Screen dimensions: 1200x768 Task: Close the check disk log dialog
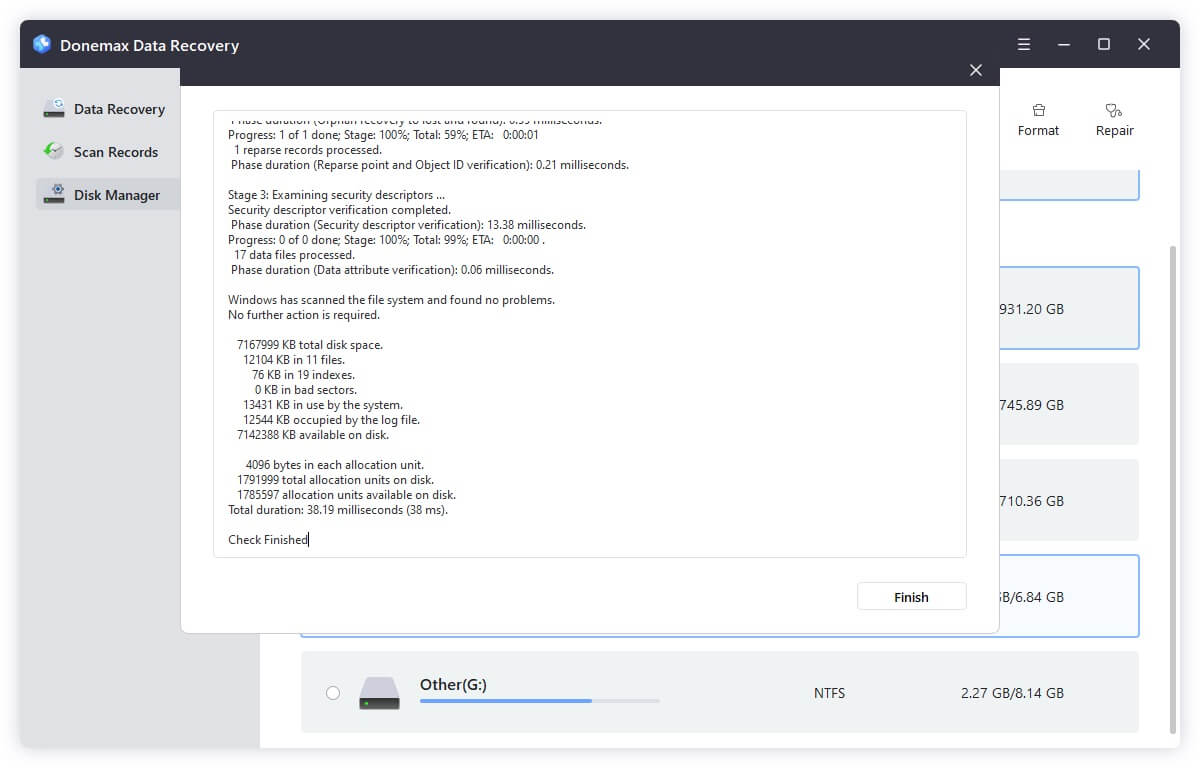pos(976,70)
